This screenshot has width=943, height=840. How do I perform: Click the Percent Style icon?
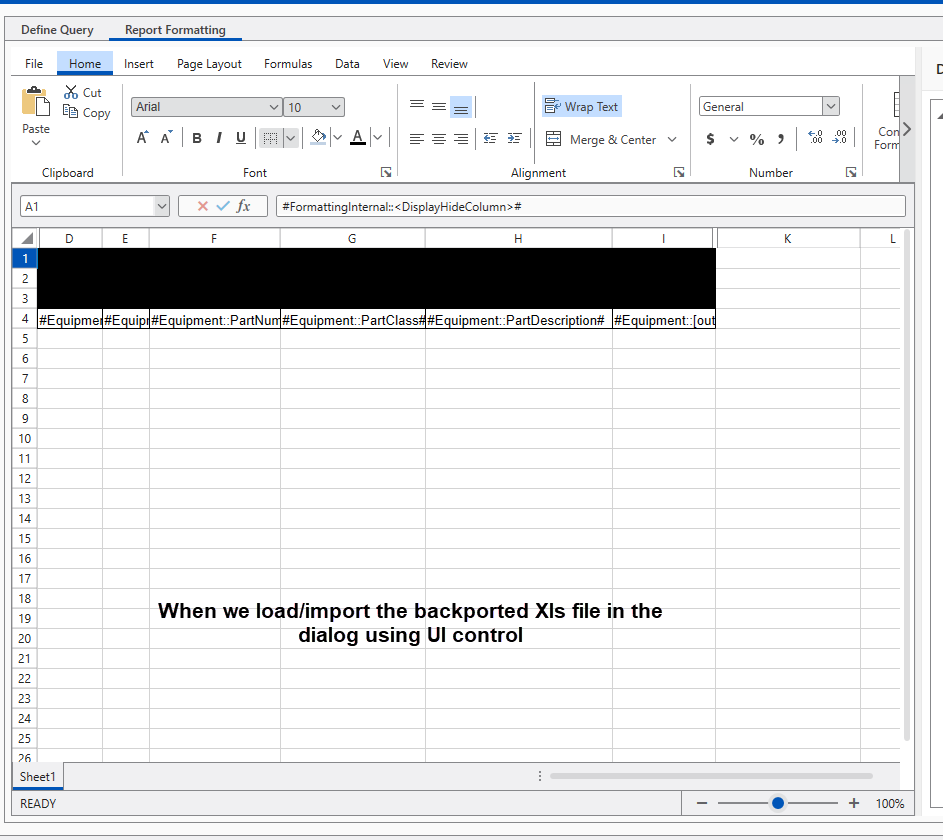pos(757,139)
